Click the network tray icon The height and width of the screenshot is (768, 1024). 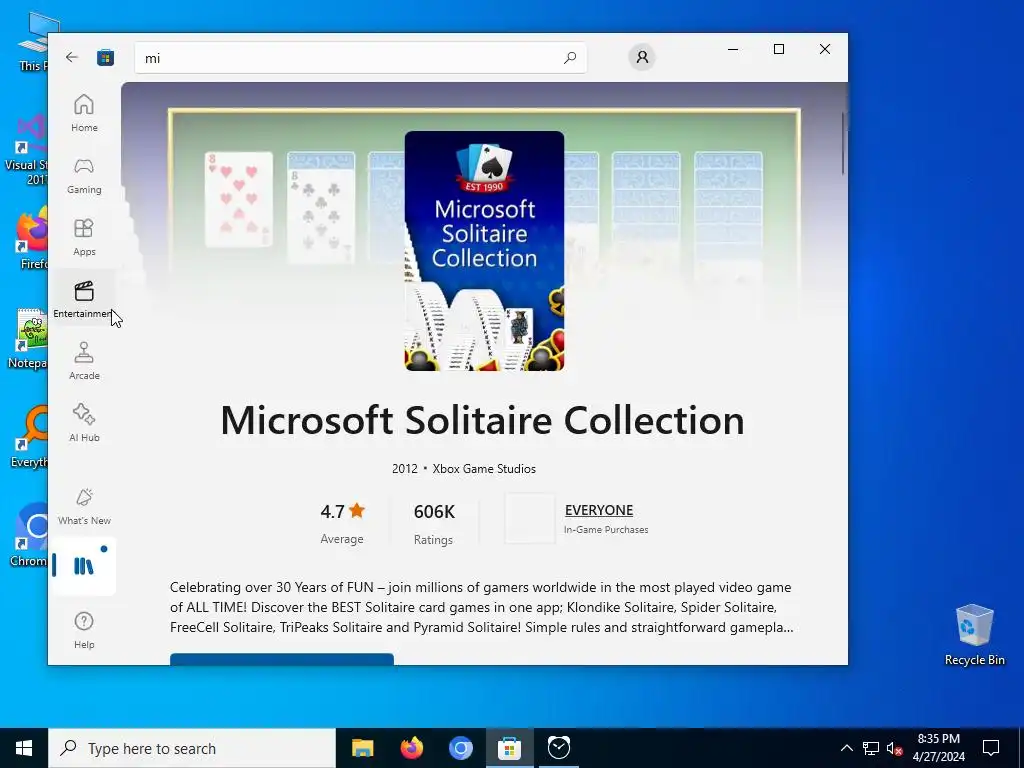tap(871, 748)
